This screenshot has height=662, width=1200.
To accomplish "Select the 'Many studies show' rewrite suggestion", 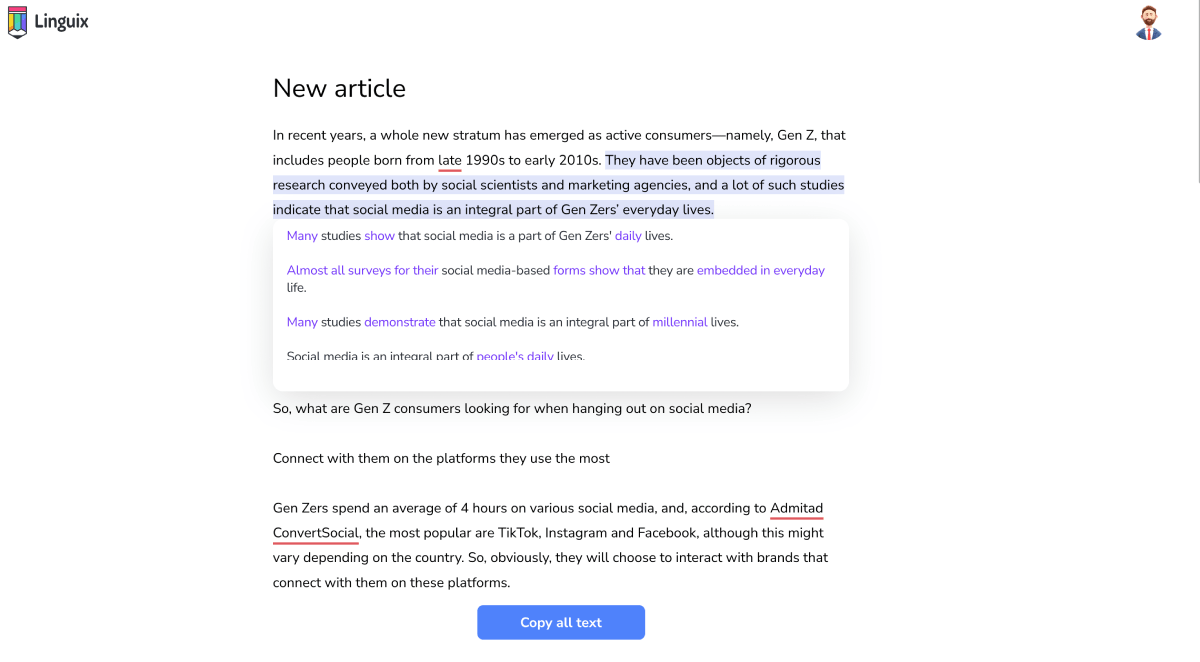I will coord(479,236).
